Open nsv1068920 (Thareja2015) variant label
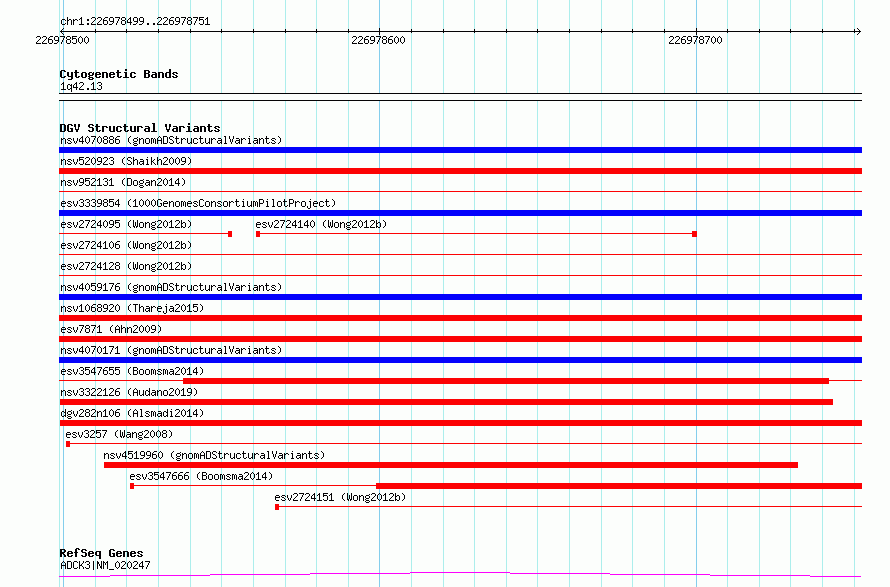Viewport: 890px width, 587px height. (x=132, y=308)
